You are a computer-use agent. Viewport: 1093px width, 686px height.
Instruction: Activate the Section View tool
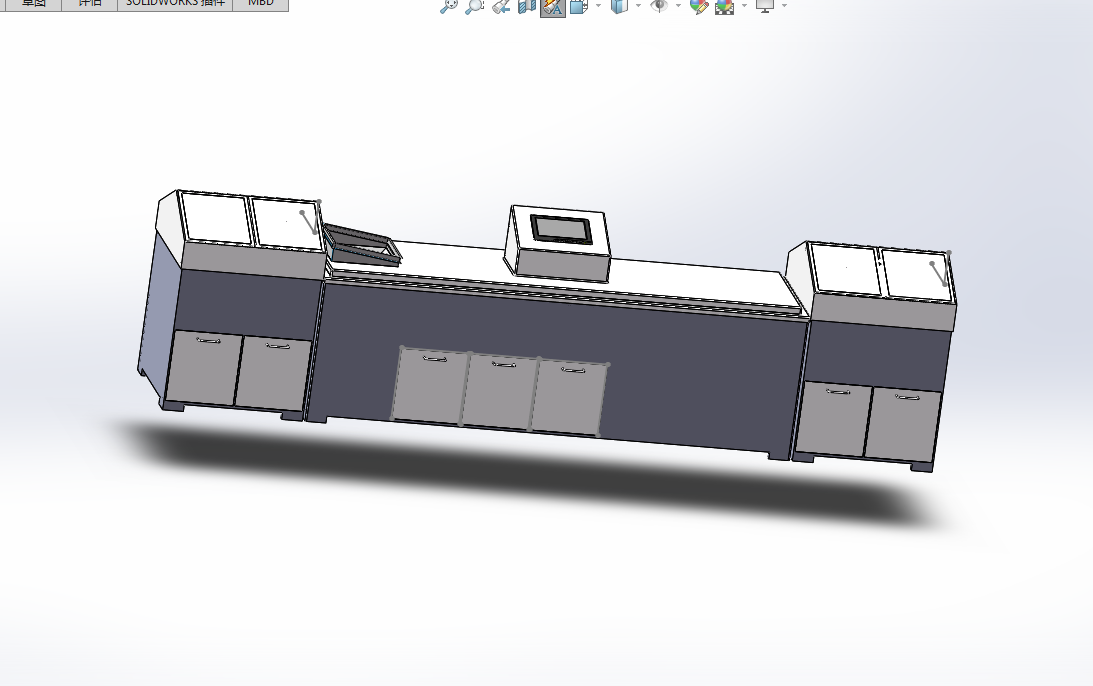527,6
